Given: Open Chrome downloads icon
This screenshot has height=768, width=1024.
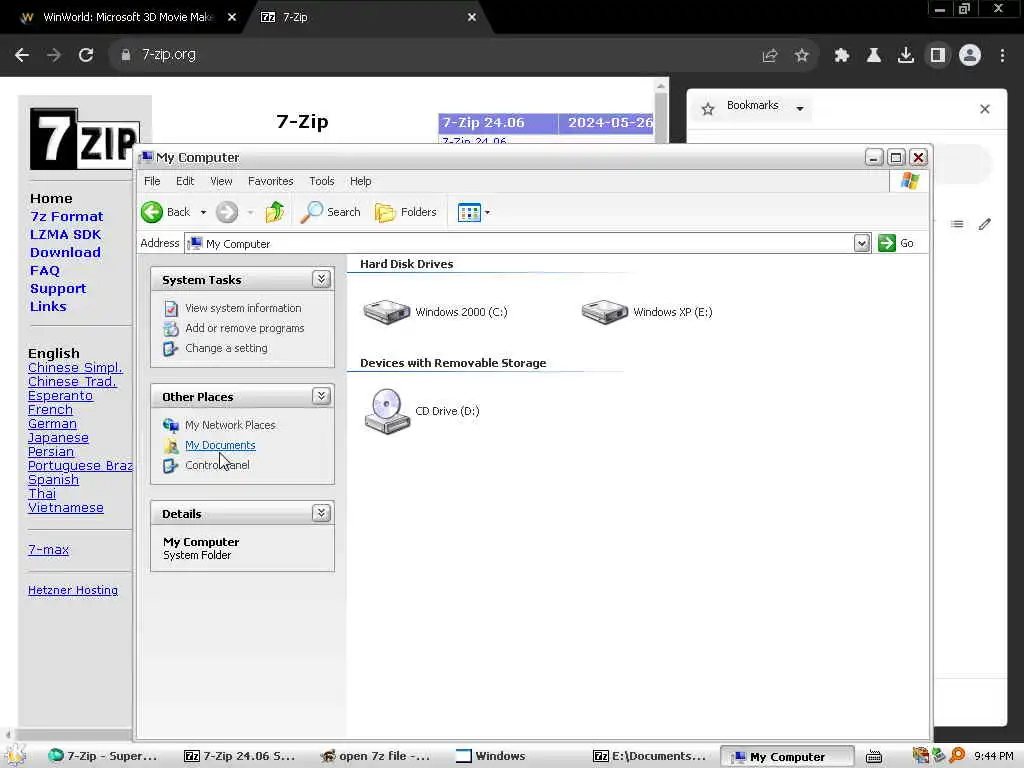Looking at the screenshot, I should (x=906, y=56).
